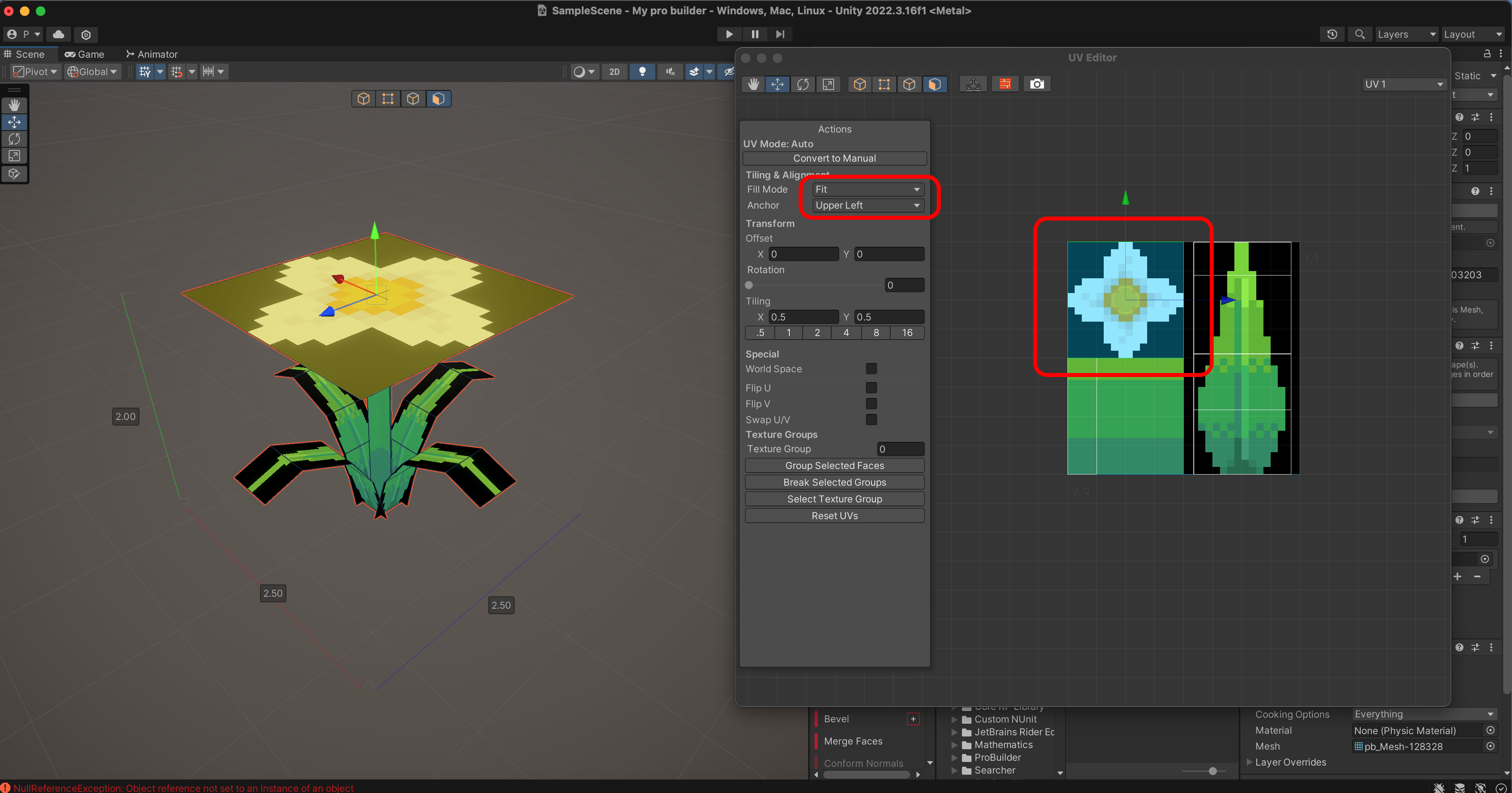Check the Flip U option
1512x793 pixels.
871,388
